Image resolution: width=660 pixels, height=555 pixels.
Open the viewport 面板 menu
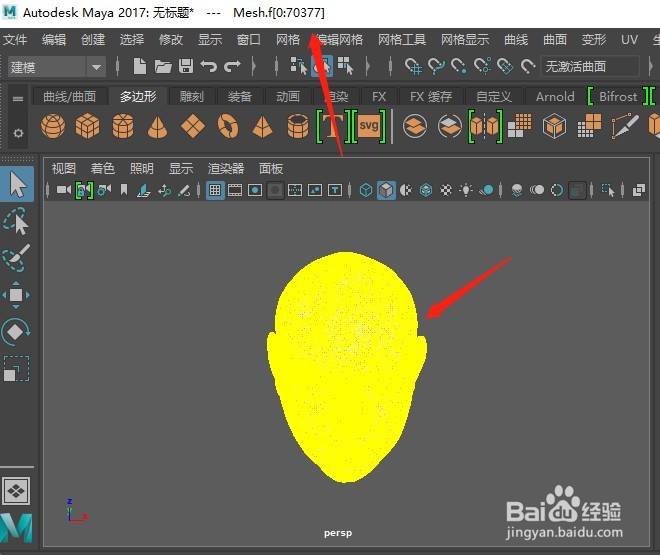coord(271,169)
